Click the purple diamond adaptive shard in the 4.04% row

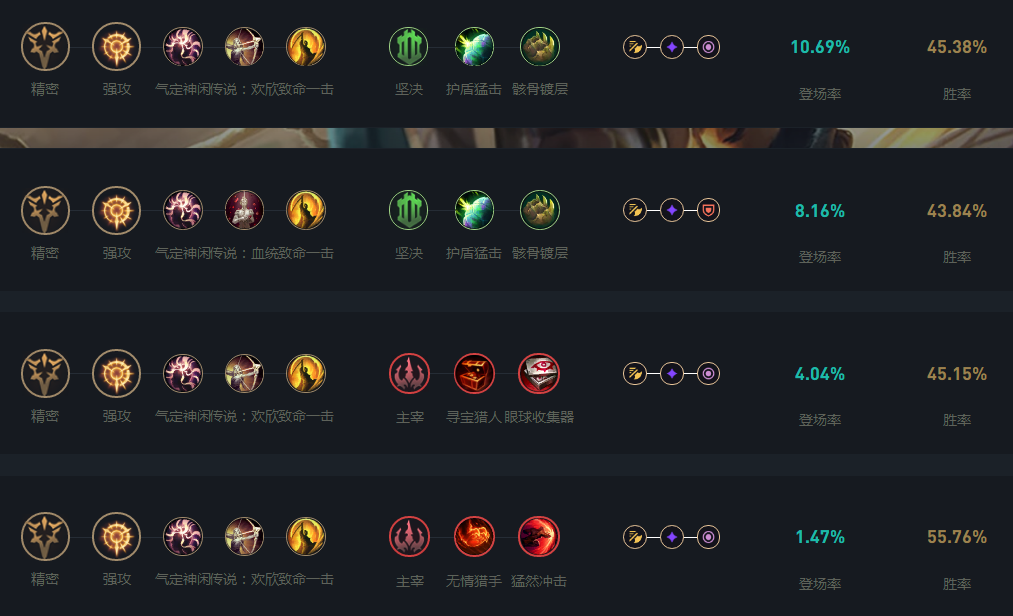(671, 374)
